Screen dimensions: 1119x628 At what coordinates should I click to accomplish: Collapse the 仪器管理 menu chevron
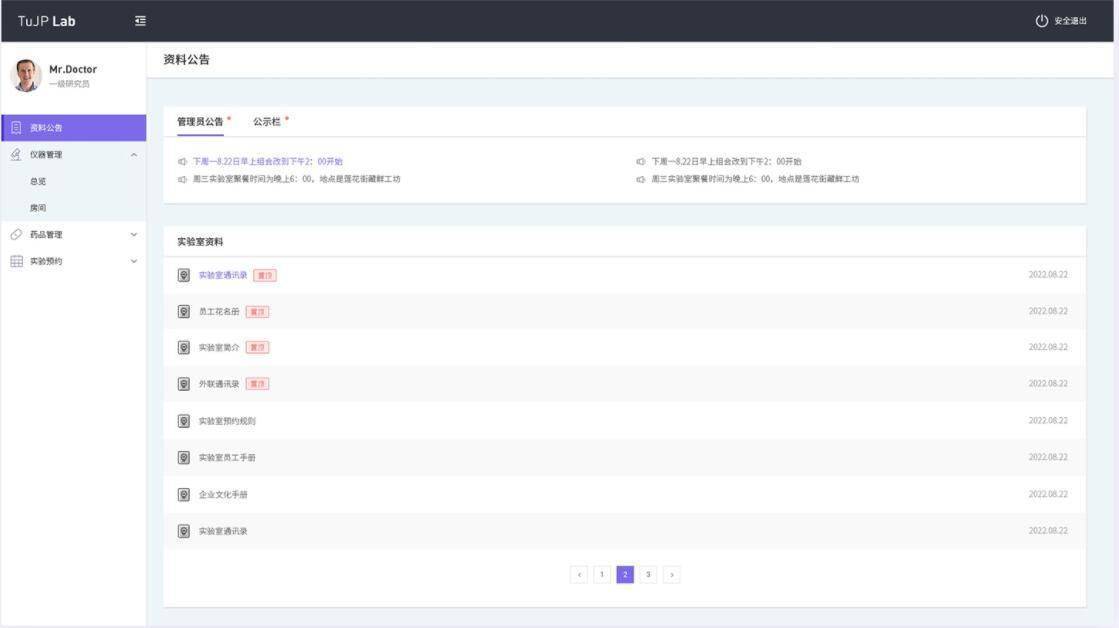pyautogui.click(x=134, y=155)
